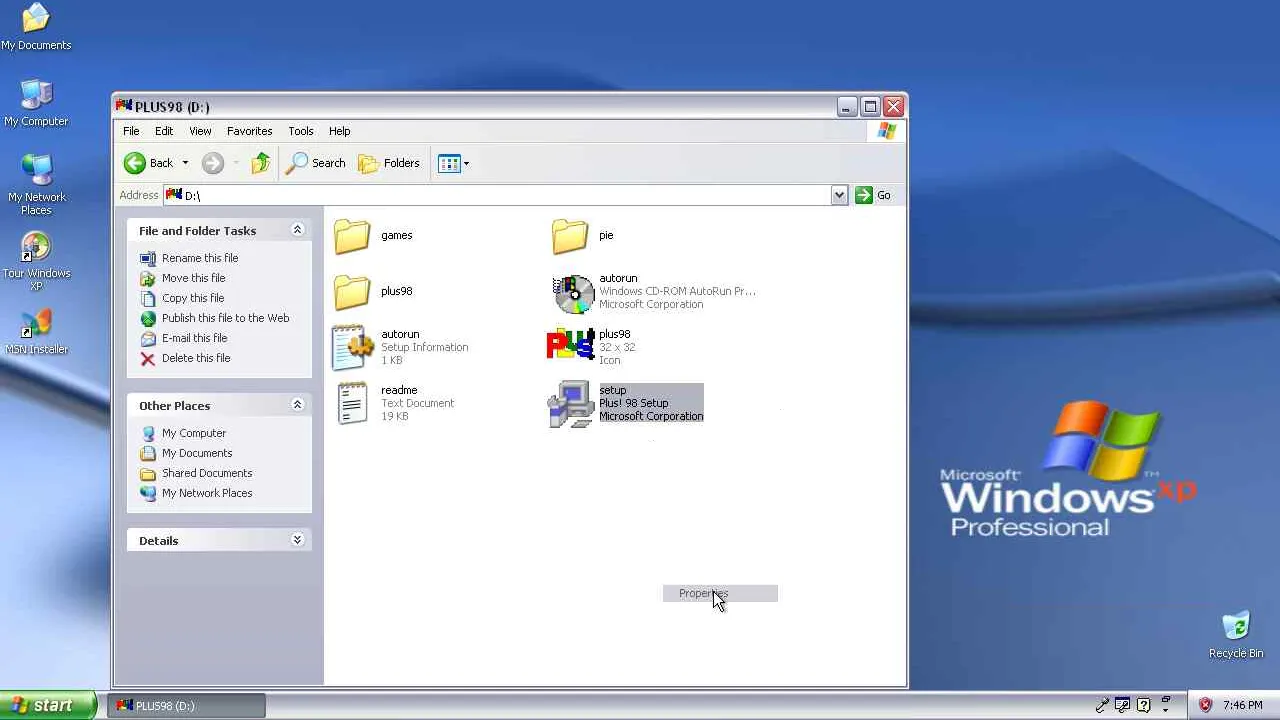This screenshot has width=1280, height=720.
Task: Open the Views dropdown arrow
Action: click(466, 163)
